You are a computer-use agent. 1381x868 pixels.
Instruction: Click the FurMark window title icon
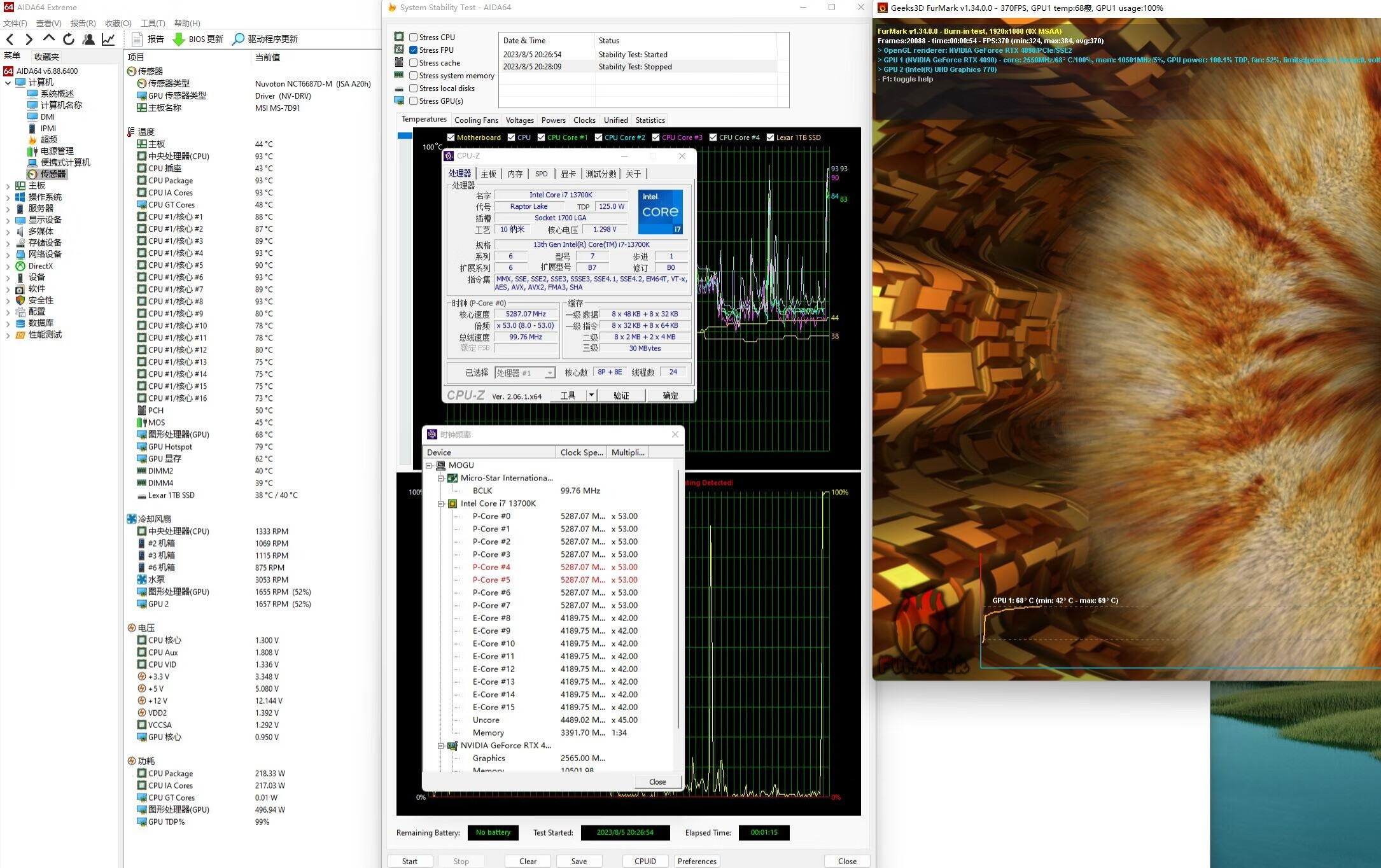[x=883, y=8]
